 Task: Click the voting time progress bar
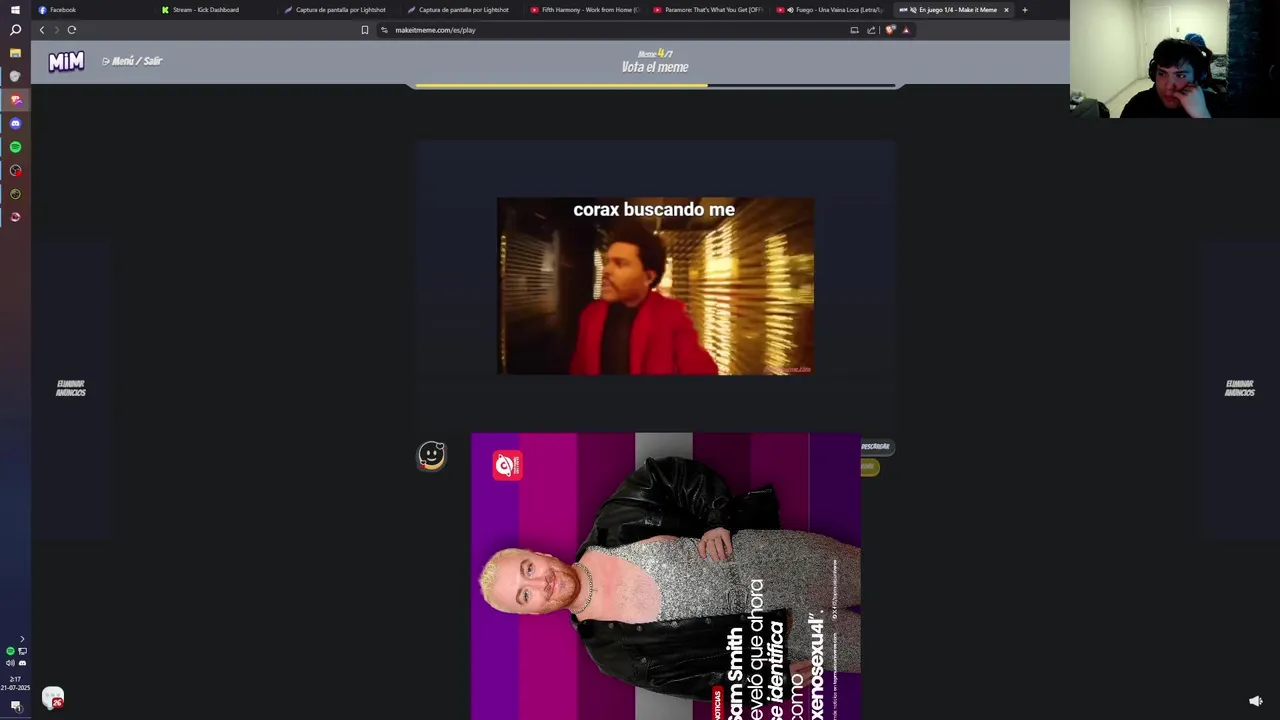coord(655,86)
